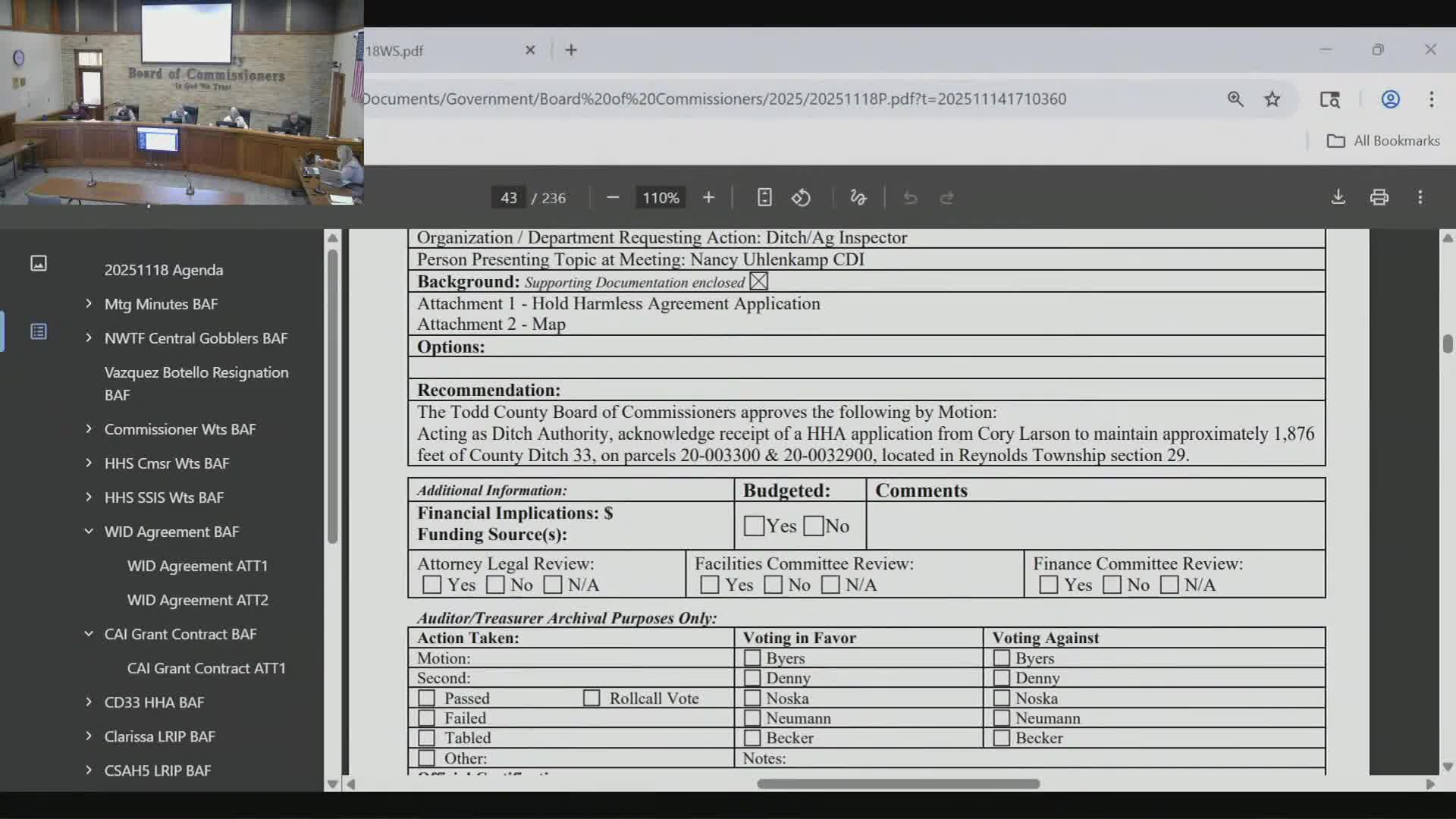Rotate the PDF page counterclockwise
Viewport: 1456px width, 819px height.
click(x=801, y=197)
